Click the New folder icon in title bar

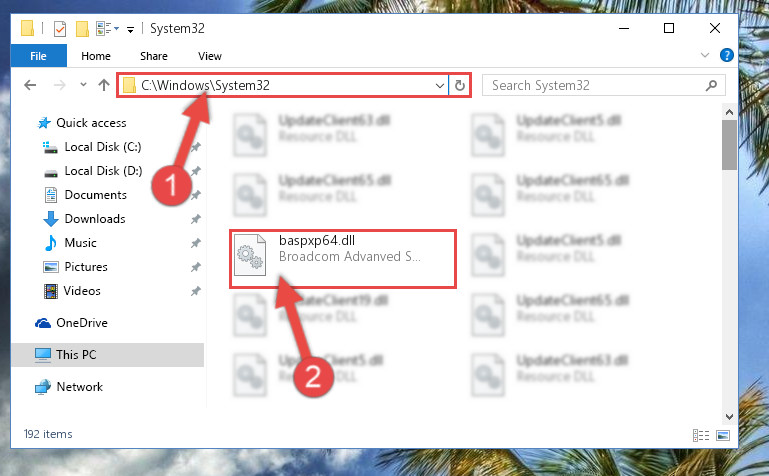click(x=82, y=29)
